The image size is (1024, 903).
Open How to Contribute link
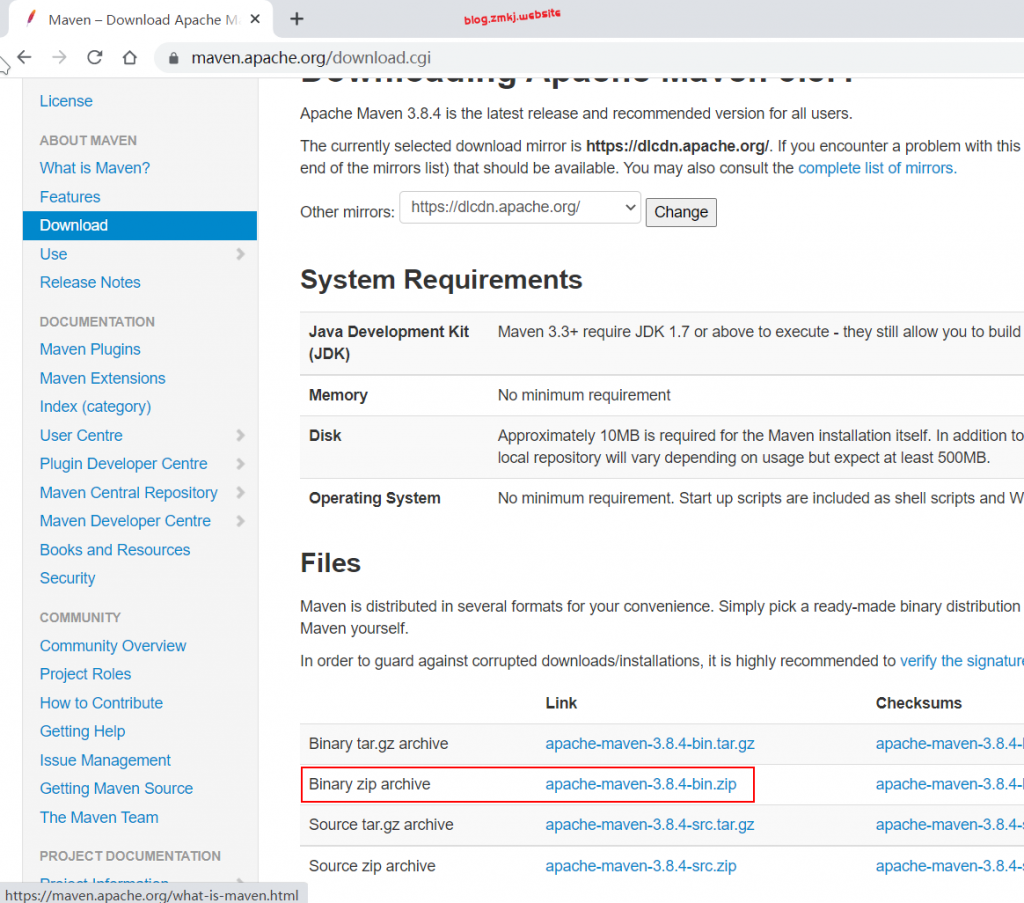click(x=101, y=703)
